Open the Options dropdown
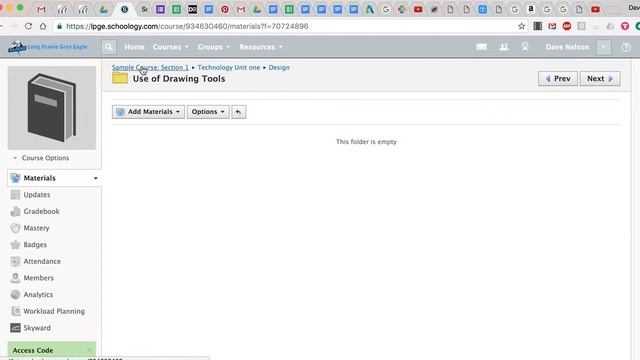The image size is (640, 360). (208, 112)
